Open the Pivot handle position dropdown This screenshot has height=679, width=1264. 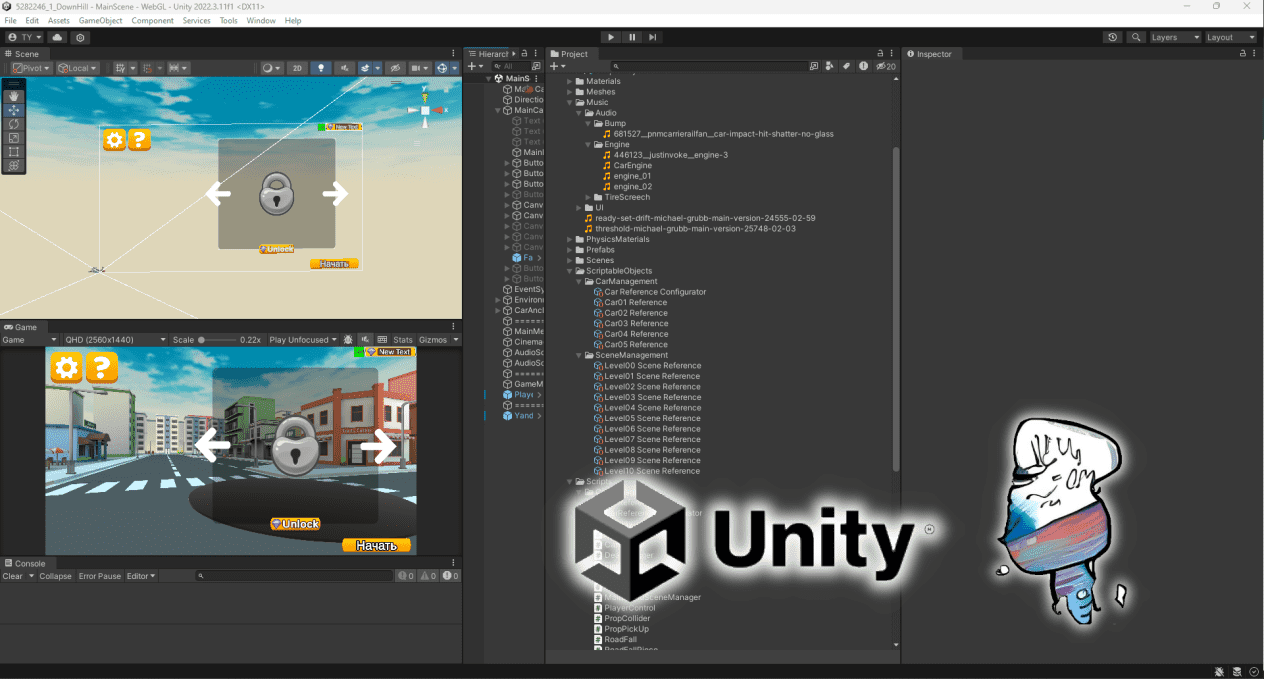coord(32,68)
